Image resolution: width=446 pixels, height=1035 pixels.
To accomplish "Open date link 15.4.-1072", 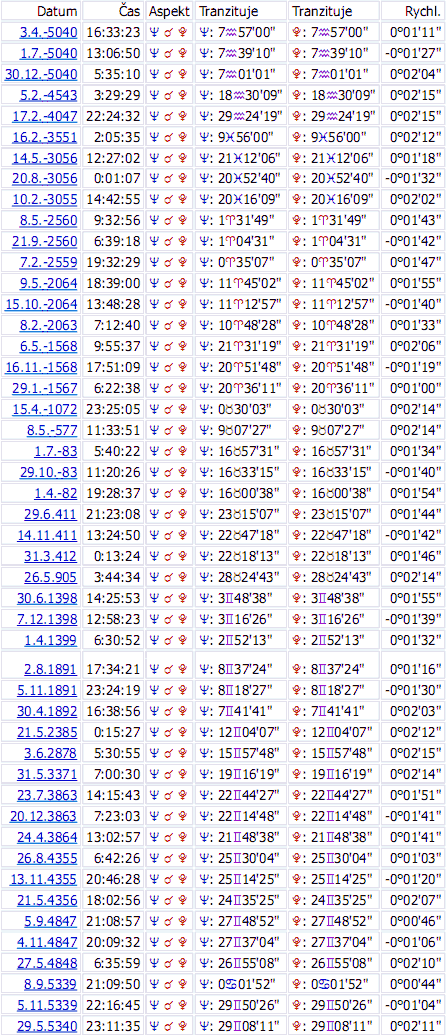I will pos(46,409).
